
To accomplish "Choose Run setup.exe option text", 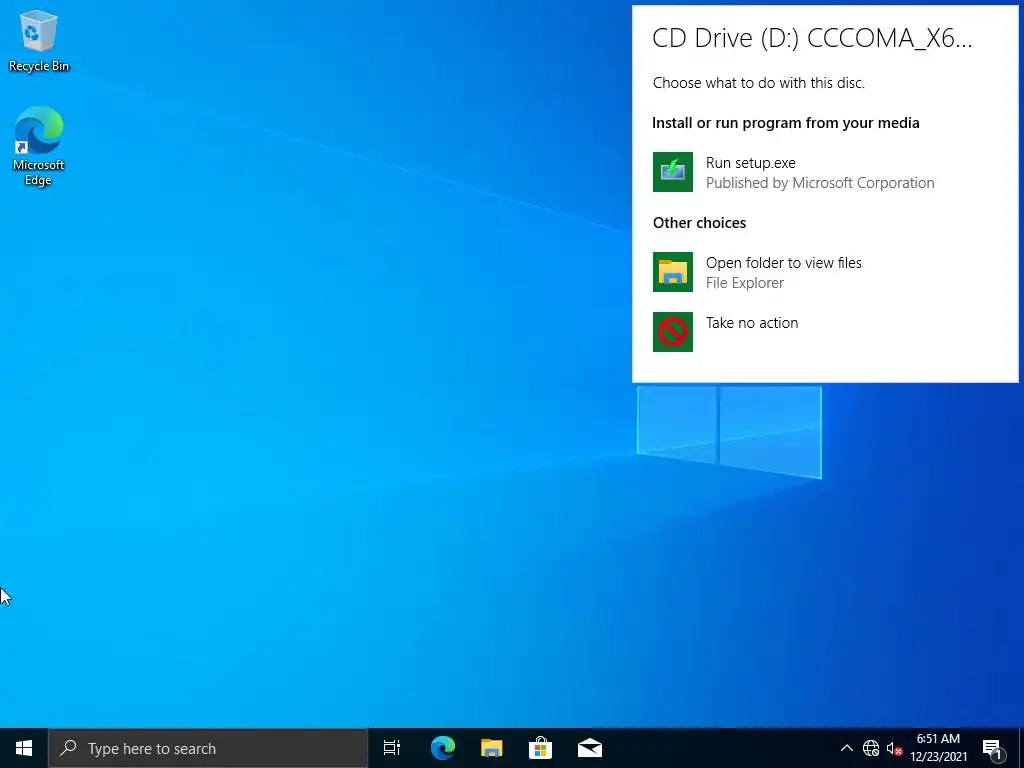I will coord(750,163).
